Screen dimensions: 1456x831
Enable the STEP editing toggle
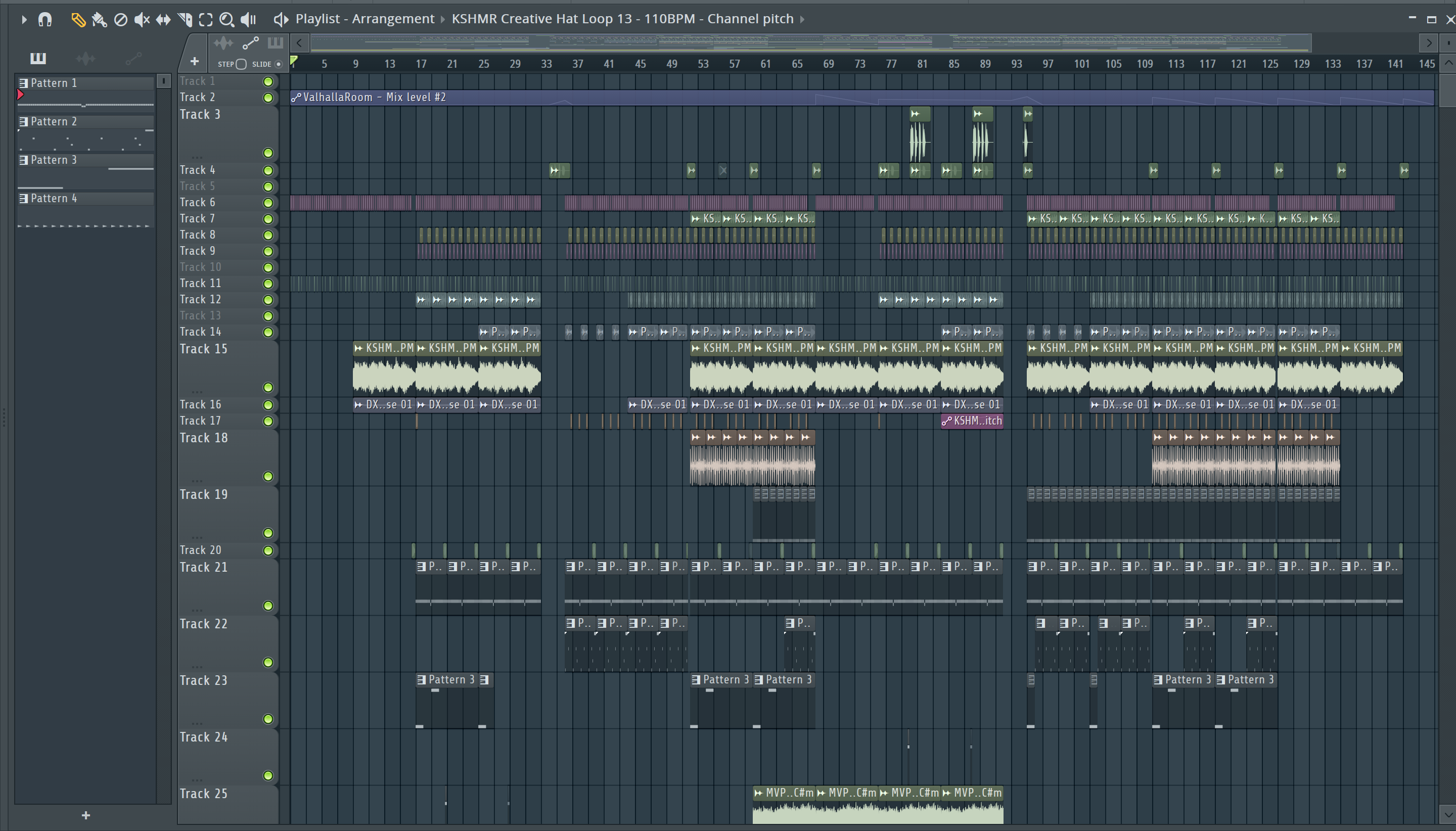point(242,64)
